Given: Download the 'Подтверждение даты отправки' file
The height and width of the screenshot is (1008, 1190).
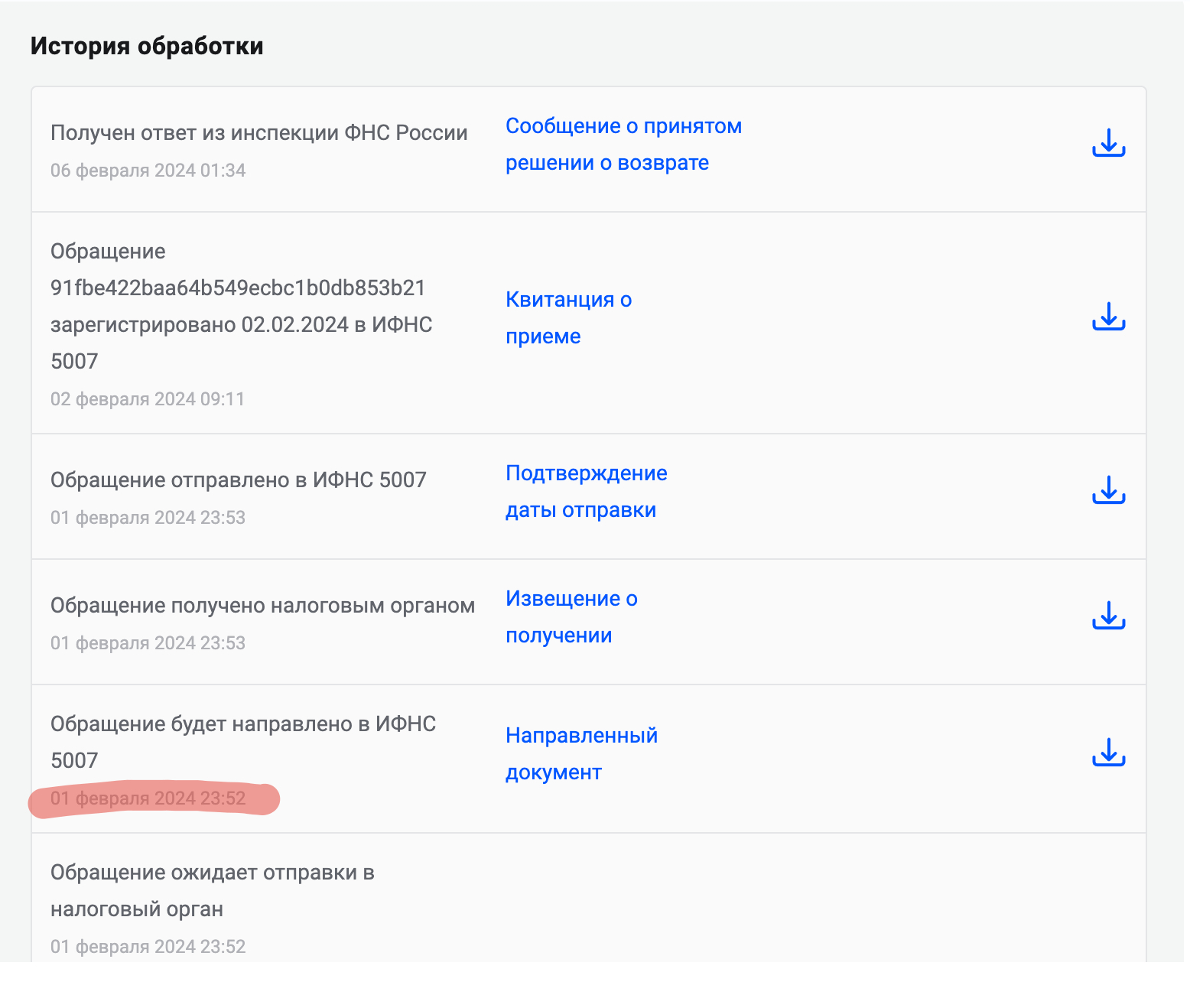Looking at the screenshot, I should click(x=1108, y=491).
